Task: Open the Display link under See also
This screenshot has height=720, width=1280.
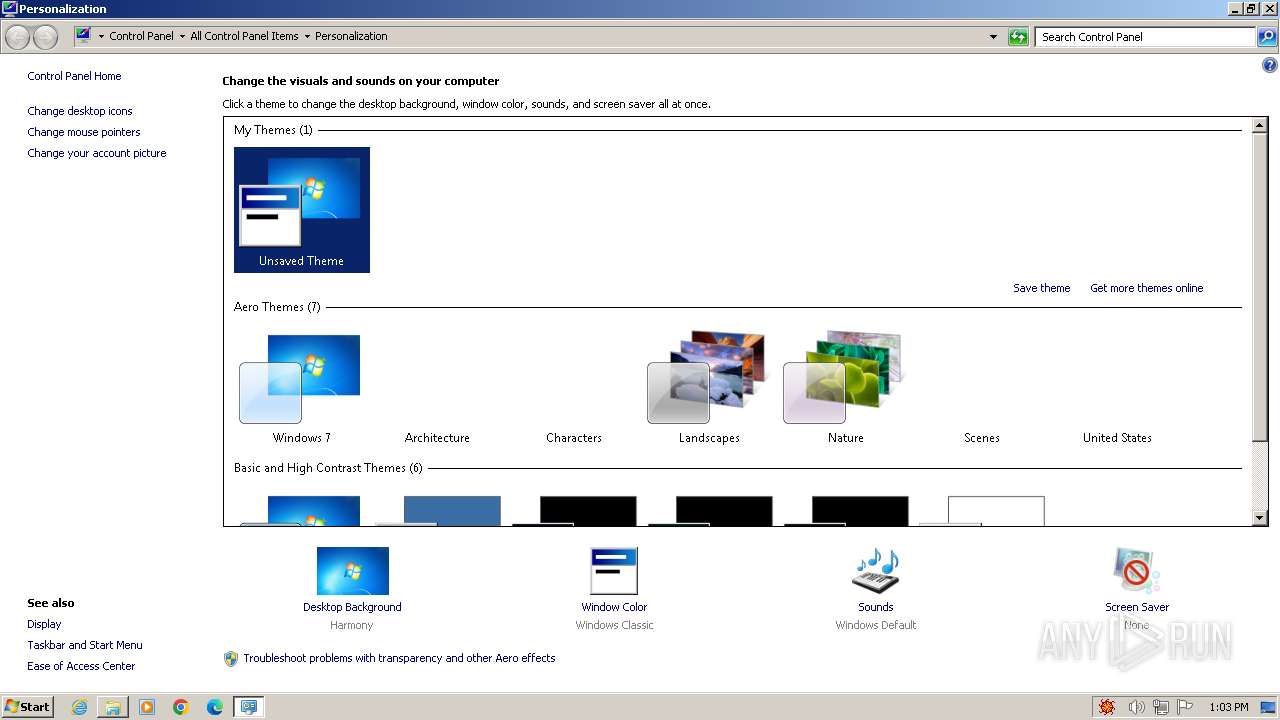Action: pos(44,624)
